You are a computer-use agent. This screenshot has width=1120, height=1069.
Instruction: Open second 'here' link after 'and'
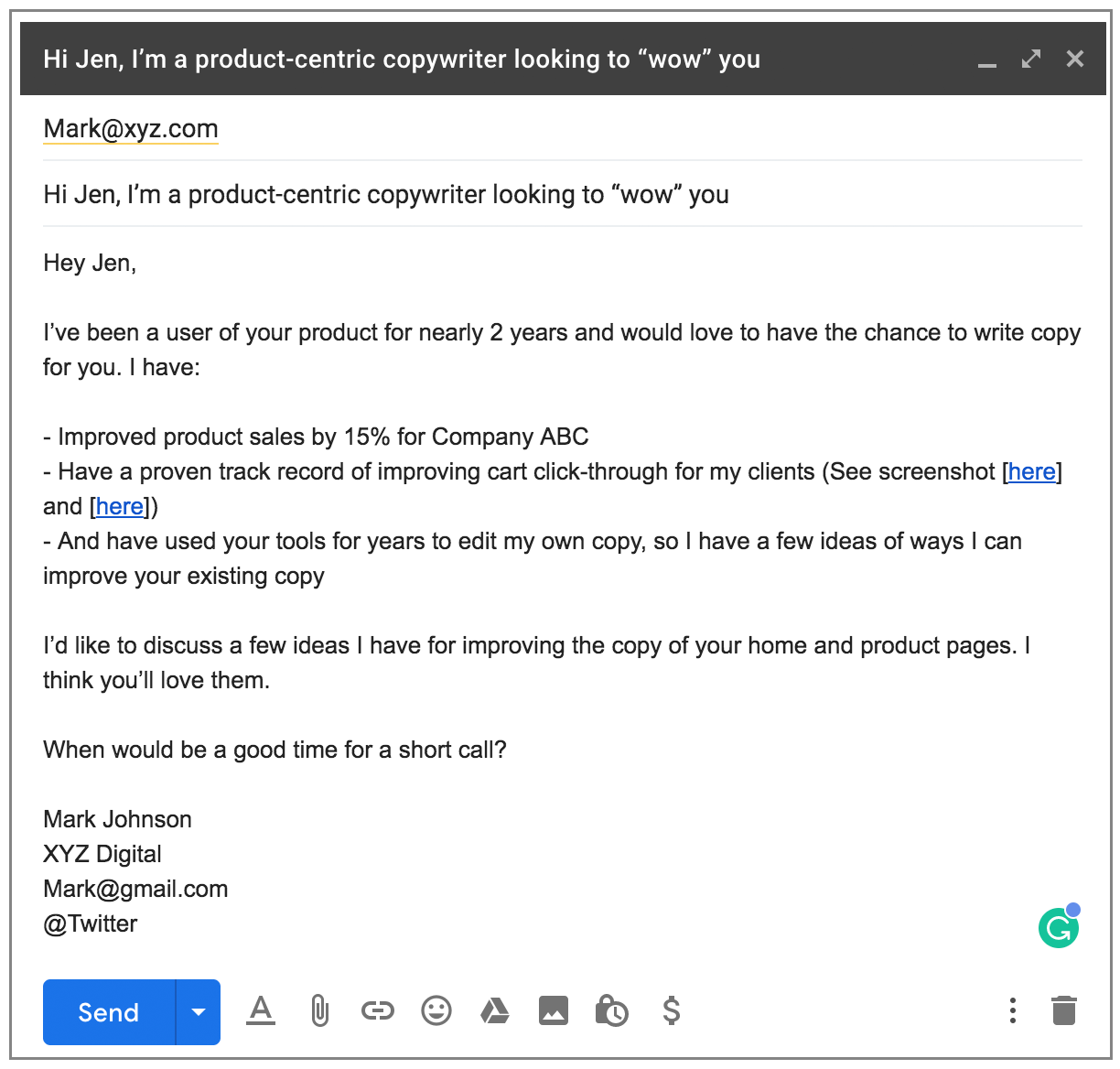click(x=120, y=506)
